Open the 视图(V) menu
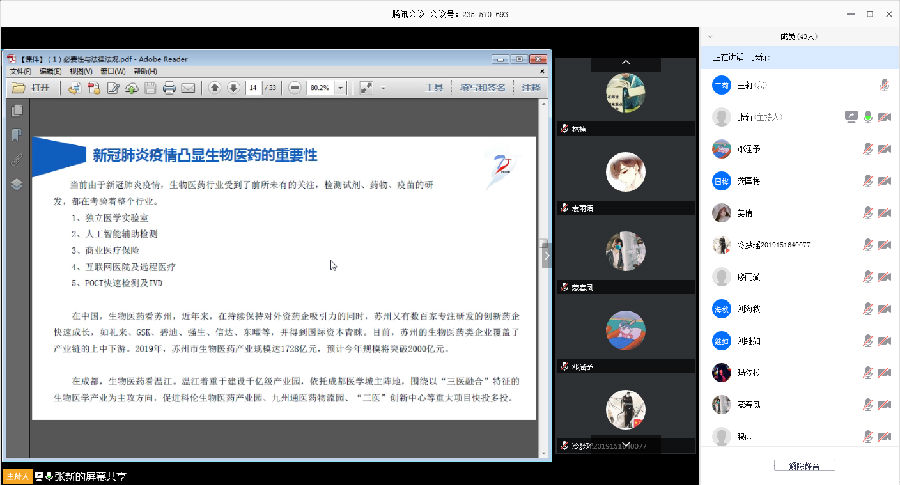The image size is (900, 485). click(x=81, y=71)
